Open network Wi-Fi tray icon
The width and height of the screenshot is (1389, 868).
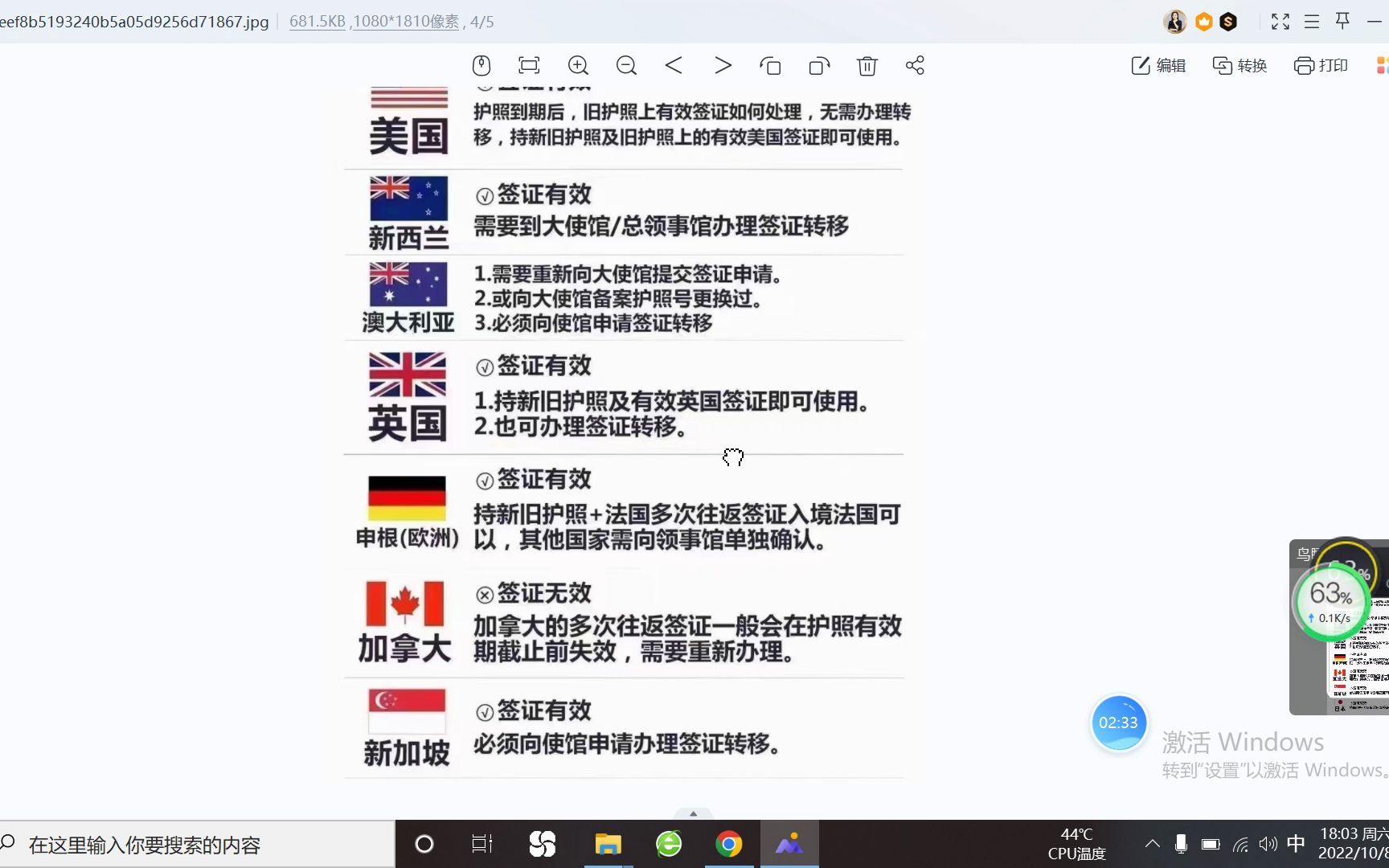1241,844
